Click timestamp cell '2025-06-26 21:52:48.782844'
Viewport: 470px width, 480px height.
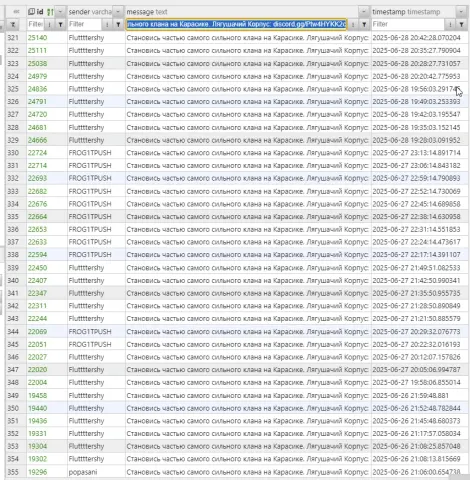pos(420,408)
